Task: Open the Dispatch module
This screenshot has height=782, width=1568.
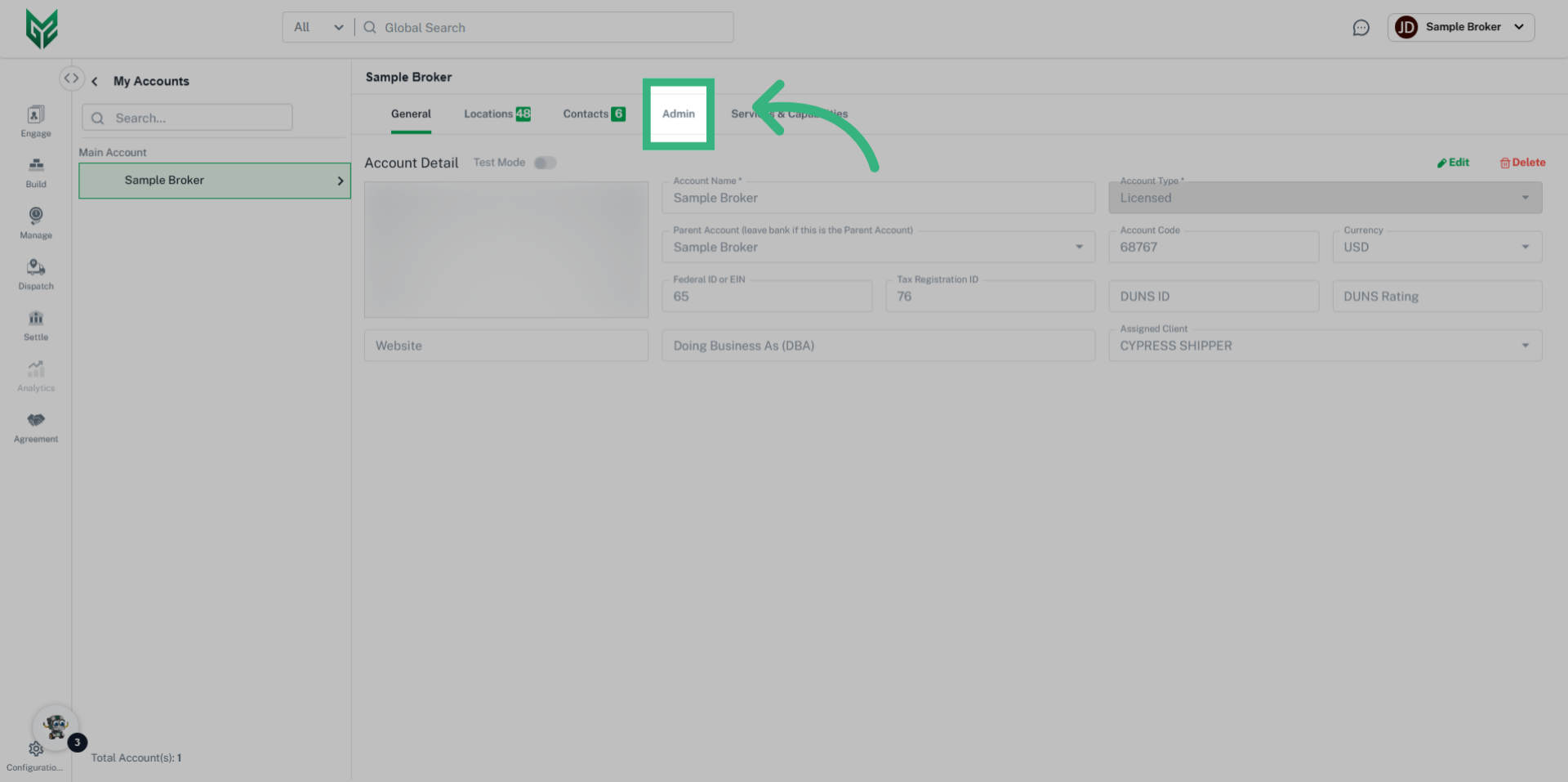Action: 36,275
